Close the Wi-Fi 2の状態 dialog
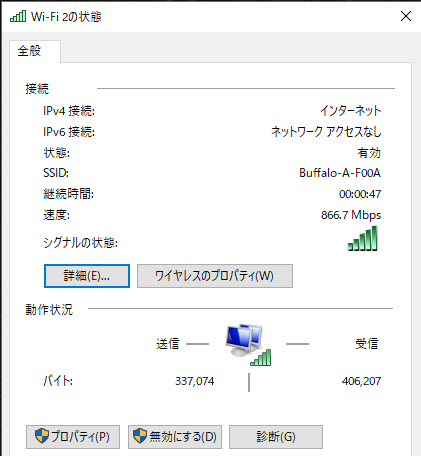The width and height of the screenshot is (421, 456). (x=406, y=16)
